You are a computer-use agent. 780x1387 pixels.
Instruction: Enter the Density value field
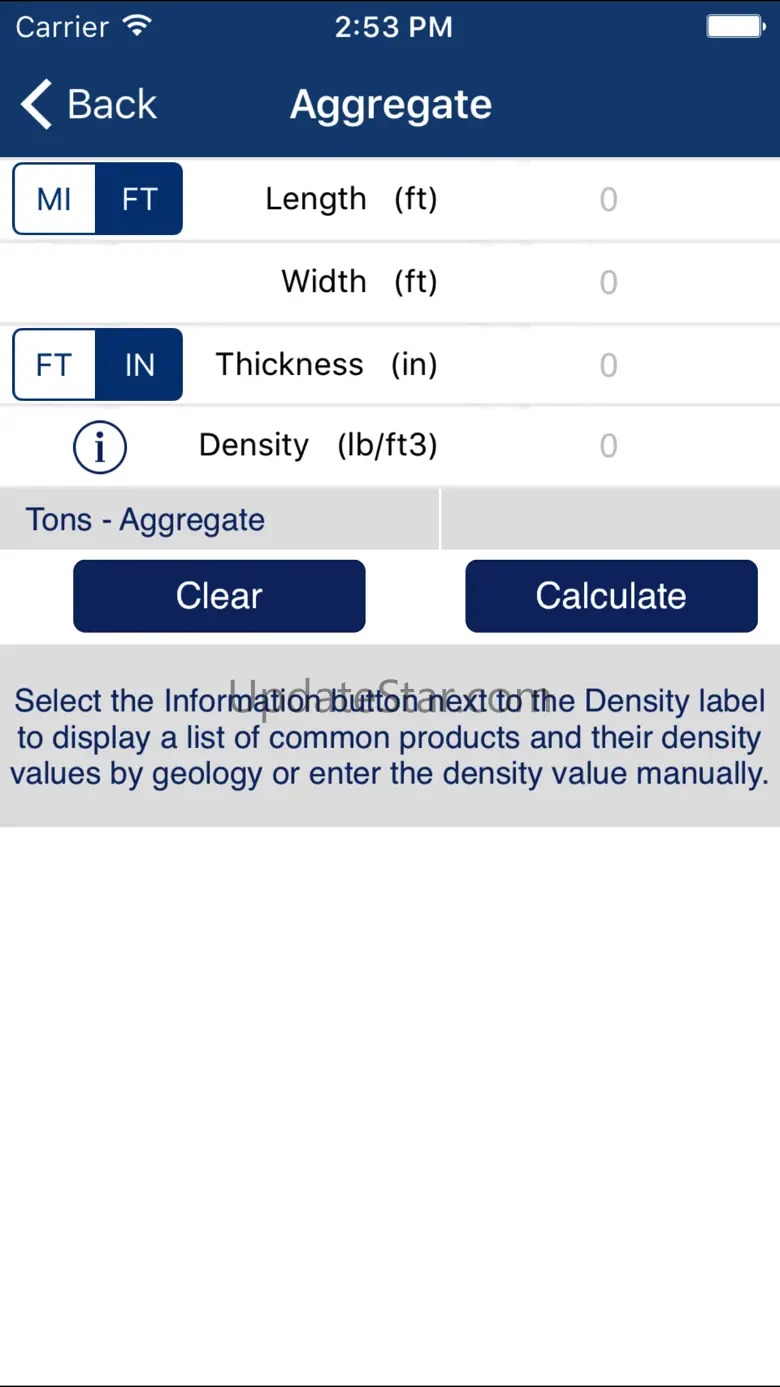click(x=608, y=446)
